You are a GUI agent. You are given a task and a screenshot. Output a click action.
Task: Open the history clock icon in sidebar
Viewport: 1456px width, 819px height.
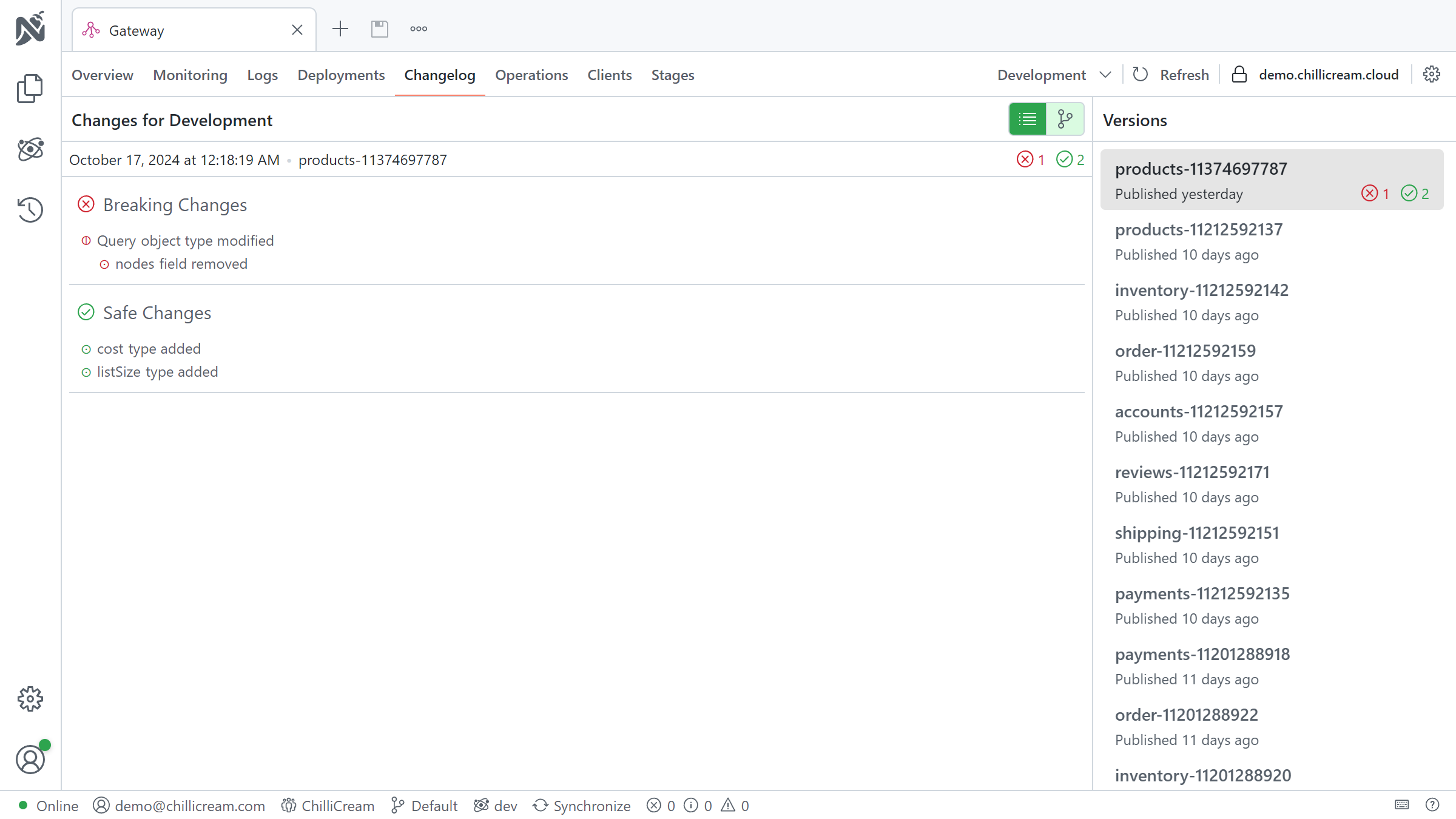30,210
